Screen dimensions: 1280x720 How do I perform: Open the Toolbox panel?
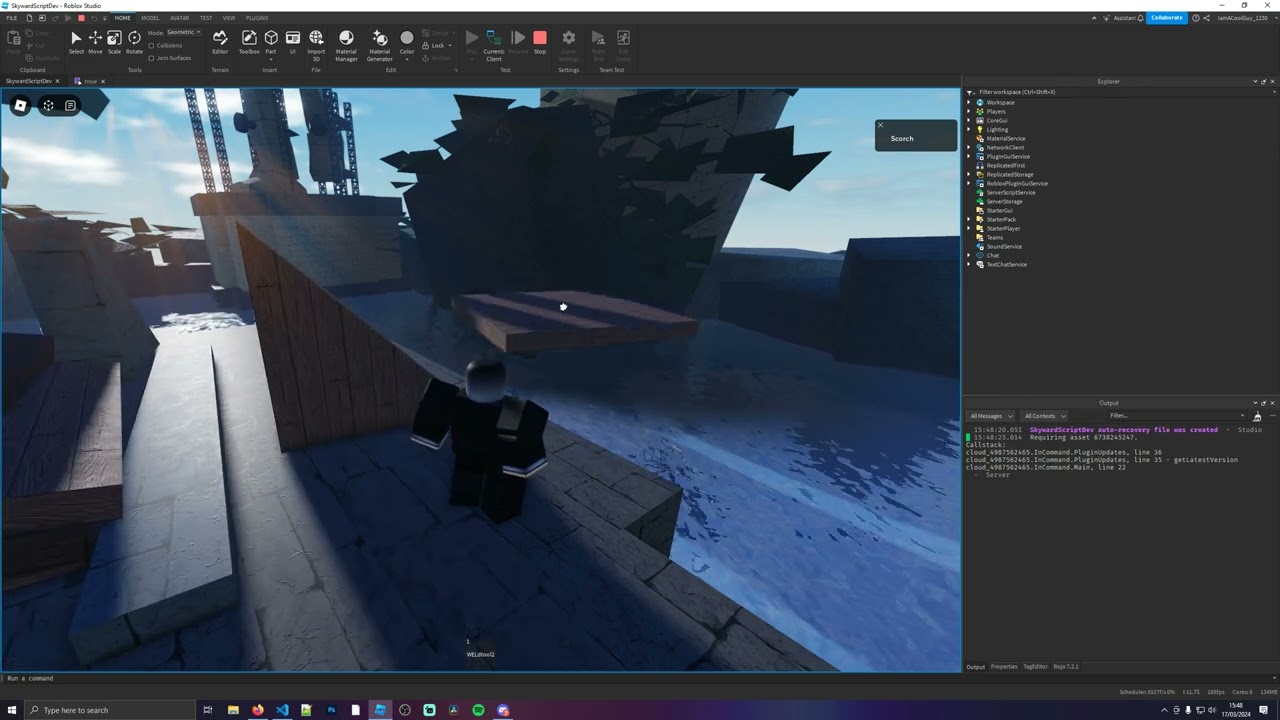(x=249, y=41)
